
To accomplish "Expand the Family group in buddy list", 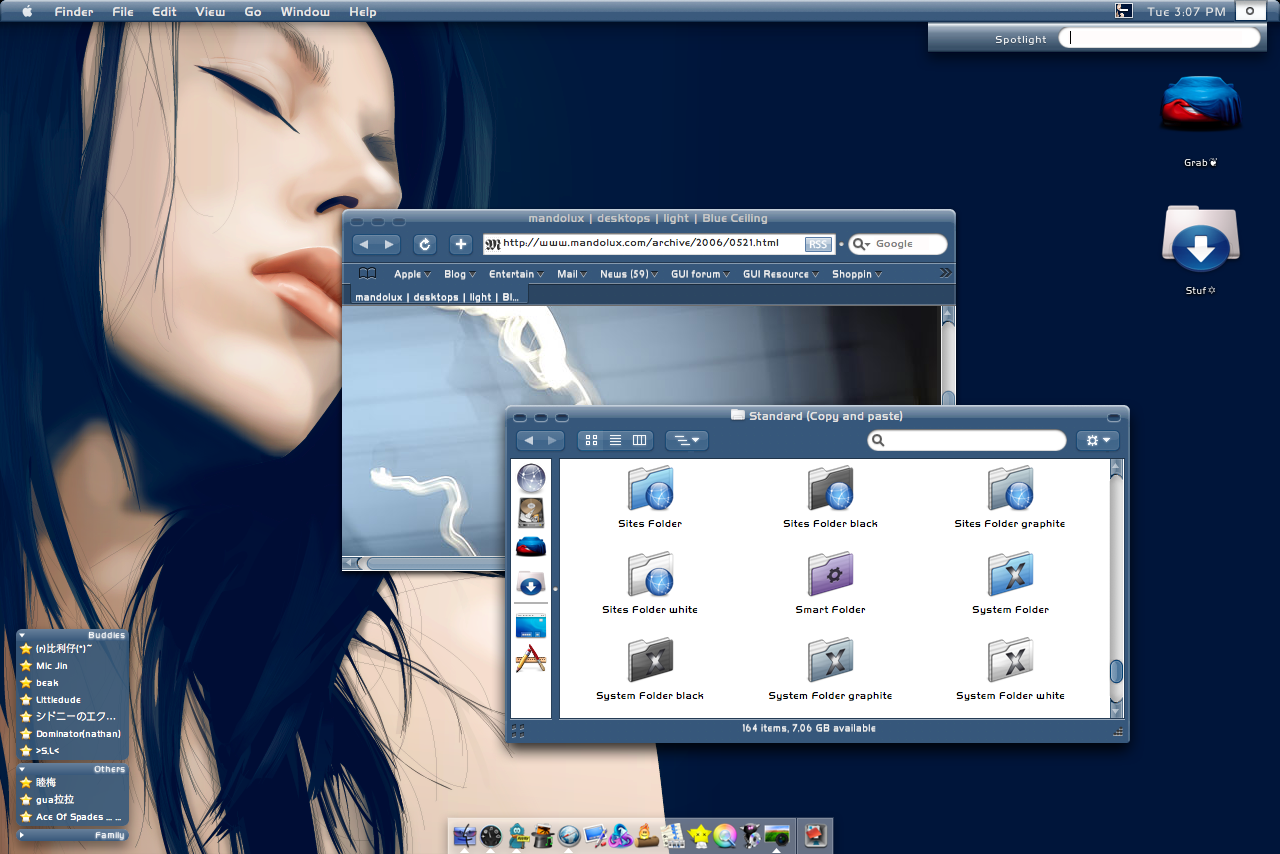I will pos(22,835).
